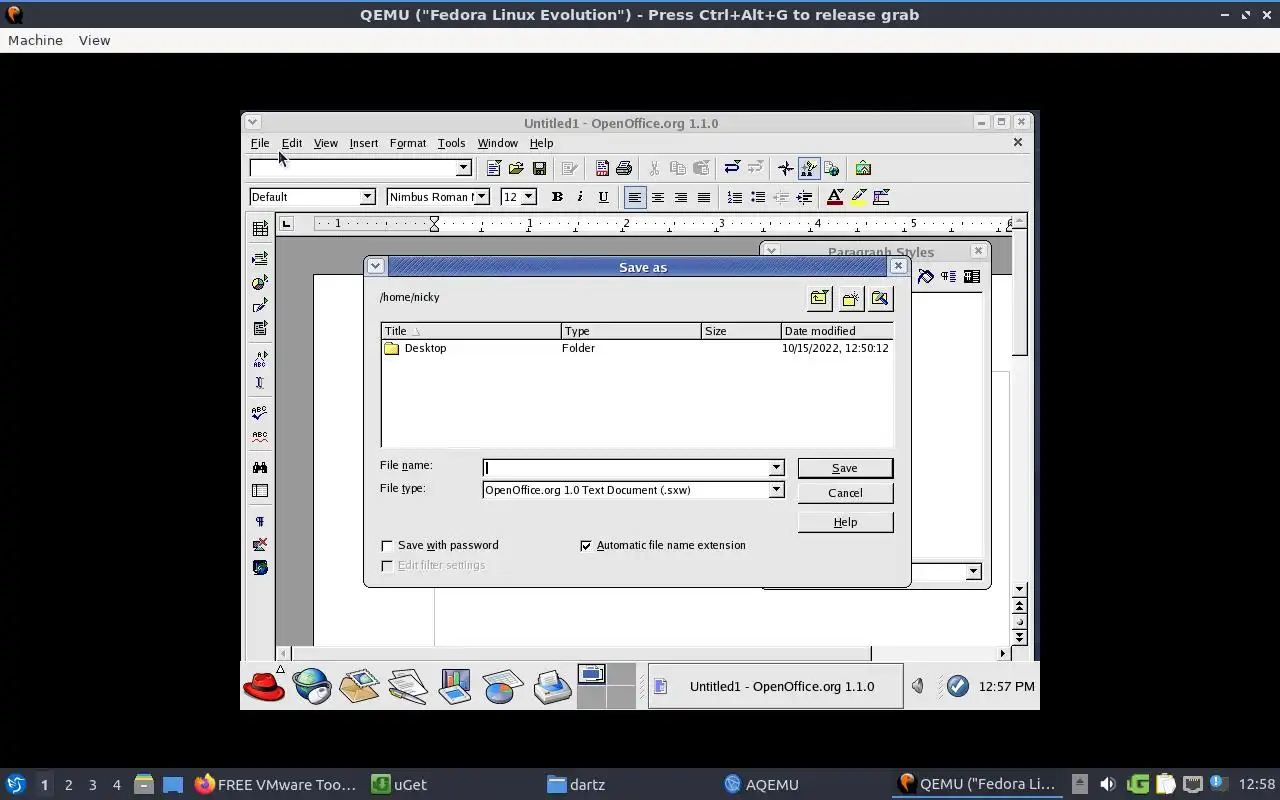
Task: Open the File menu
Action: (x=260, y=143)
